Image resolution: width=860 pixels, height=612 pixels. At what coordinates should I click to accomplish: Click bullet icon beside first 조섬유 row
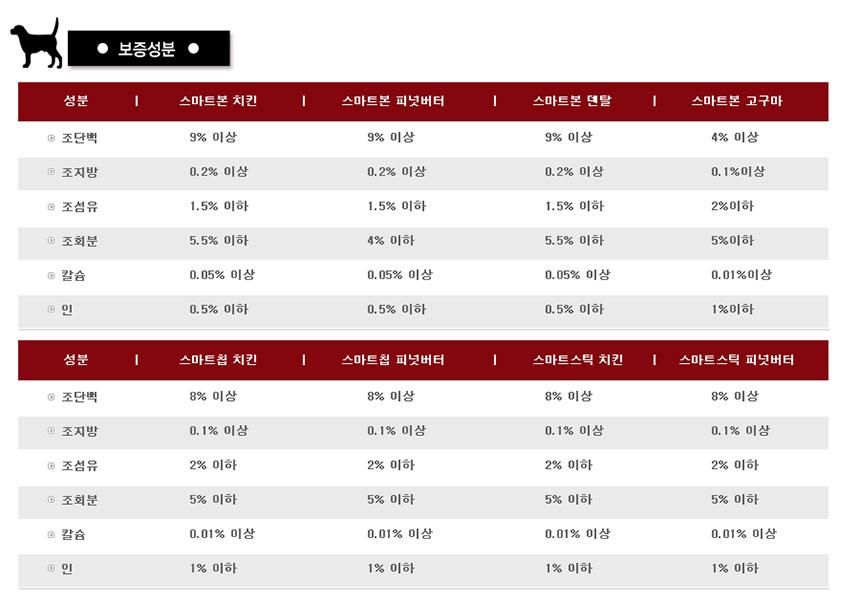tap(52, 206)
